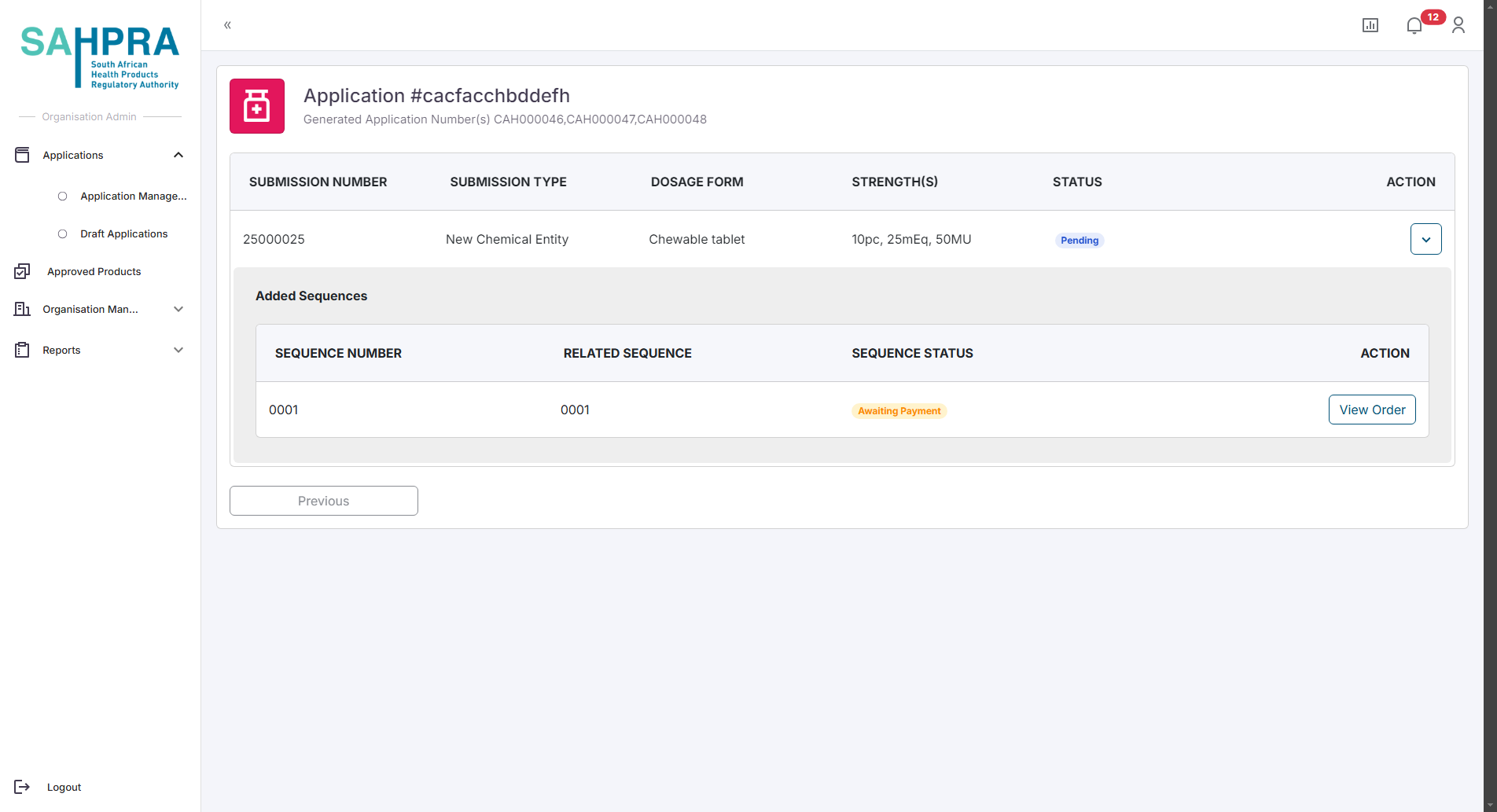Screen dimensions: 1497x812
Task: Open Approved Products page
Action: 94,271
